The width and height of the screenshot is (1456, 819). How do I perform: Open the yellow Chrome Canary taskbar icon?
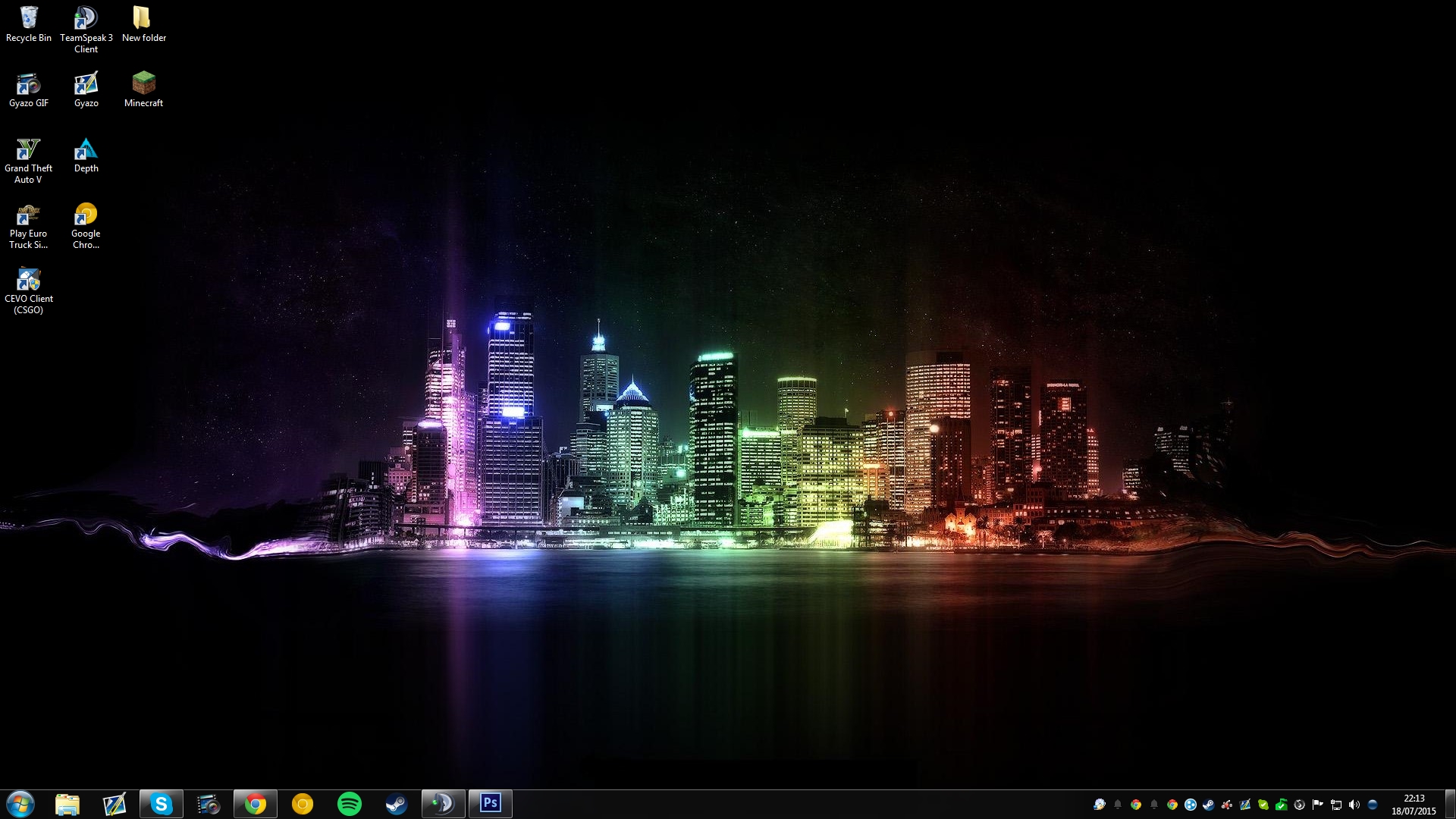tap(303, 804)
